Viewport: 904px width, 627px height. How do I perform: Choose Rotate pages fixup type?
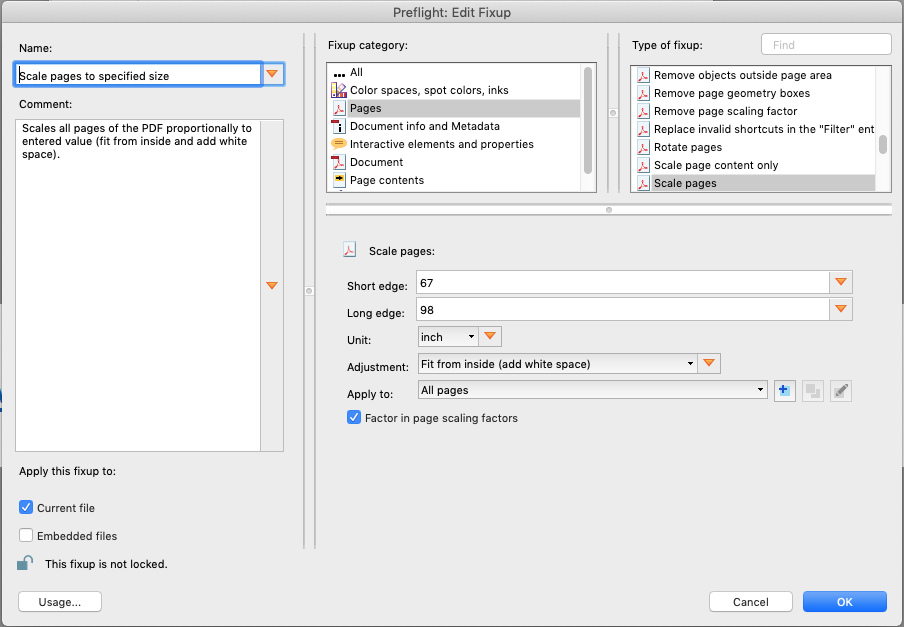(x=687, y=147)
